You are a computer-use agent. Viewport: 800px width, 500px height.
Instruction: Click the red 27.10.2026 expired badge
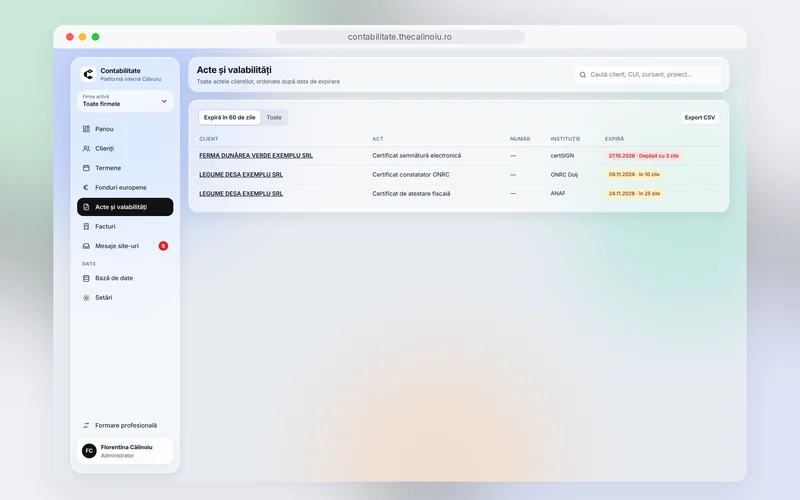click(643, 156)
